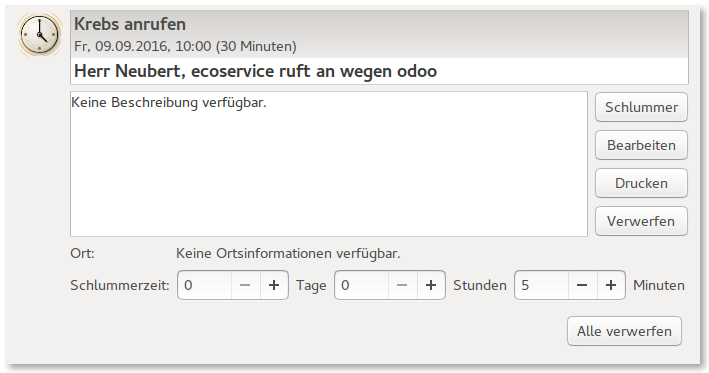
Task: Click the Schlummerzeit label
Action: click(120, 285)
